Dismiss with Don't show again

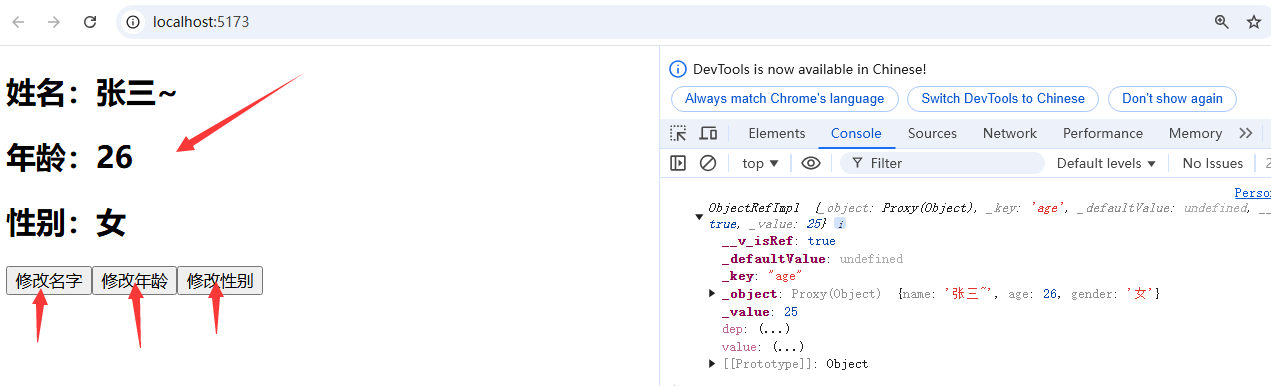click(x=1172, y=98)
